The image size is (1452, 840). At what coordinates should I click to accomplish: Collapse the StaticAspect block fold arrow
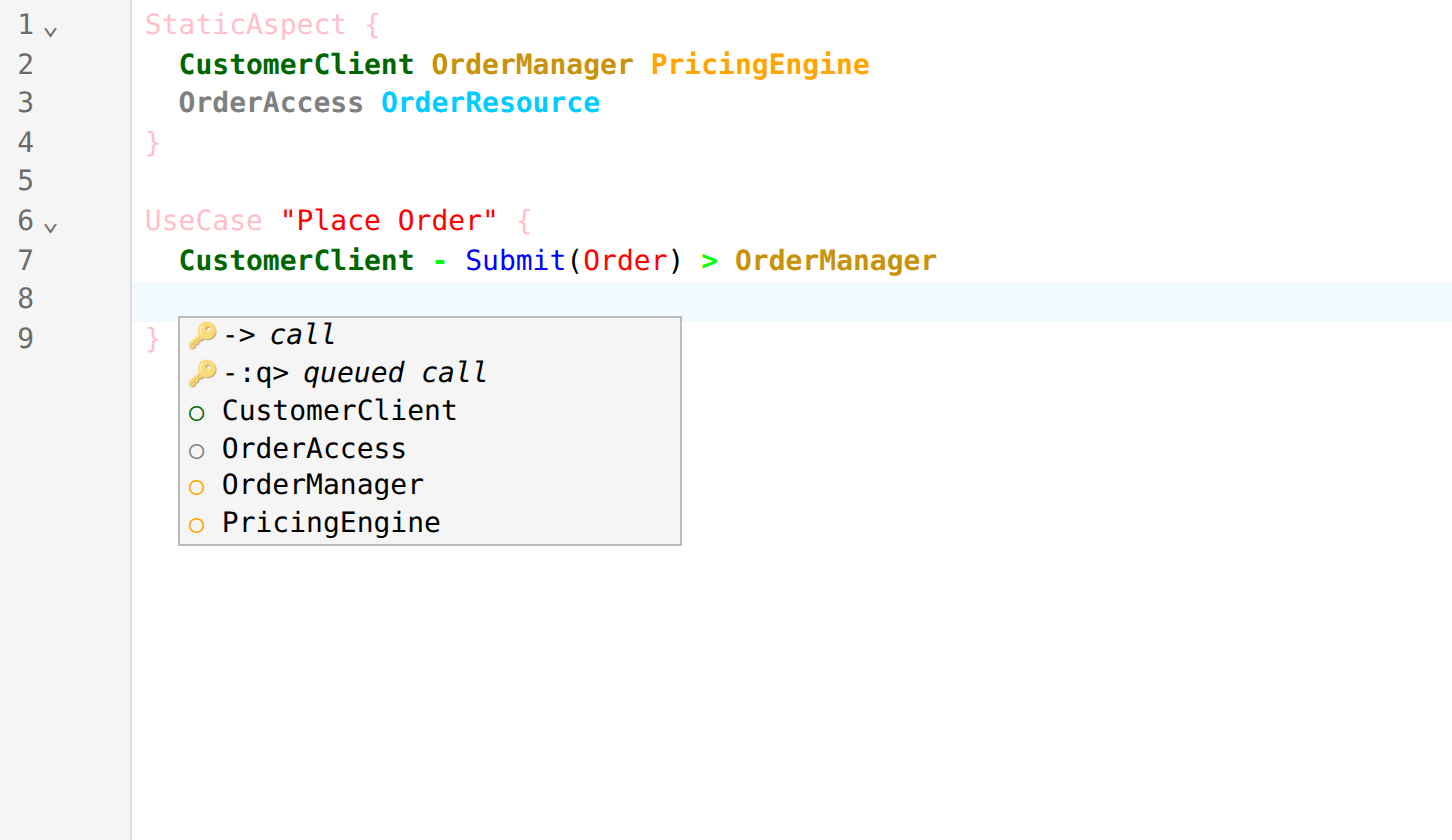tap(51, 31)
